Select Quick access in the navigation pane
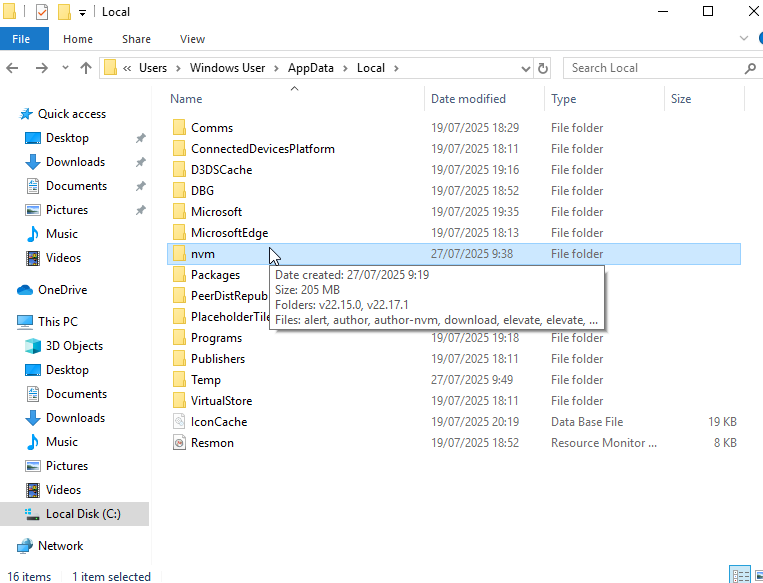 pos(72,114)
